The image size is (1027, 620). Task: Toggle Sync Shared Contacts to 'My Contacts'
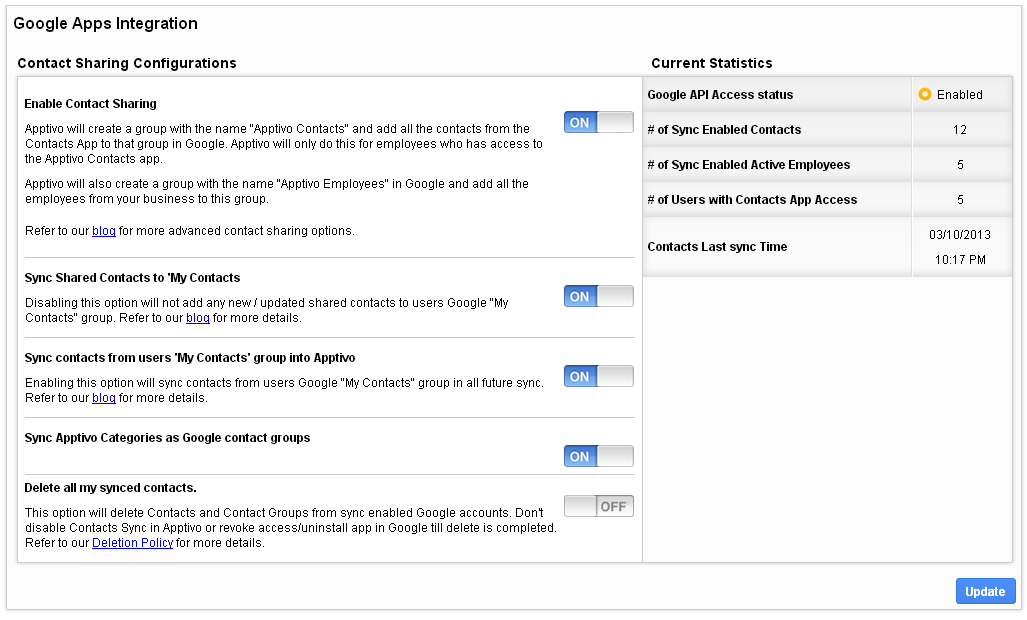tap(598, 296)
